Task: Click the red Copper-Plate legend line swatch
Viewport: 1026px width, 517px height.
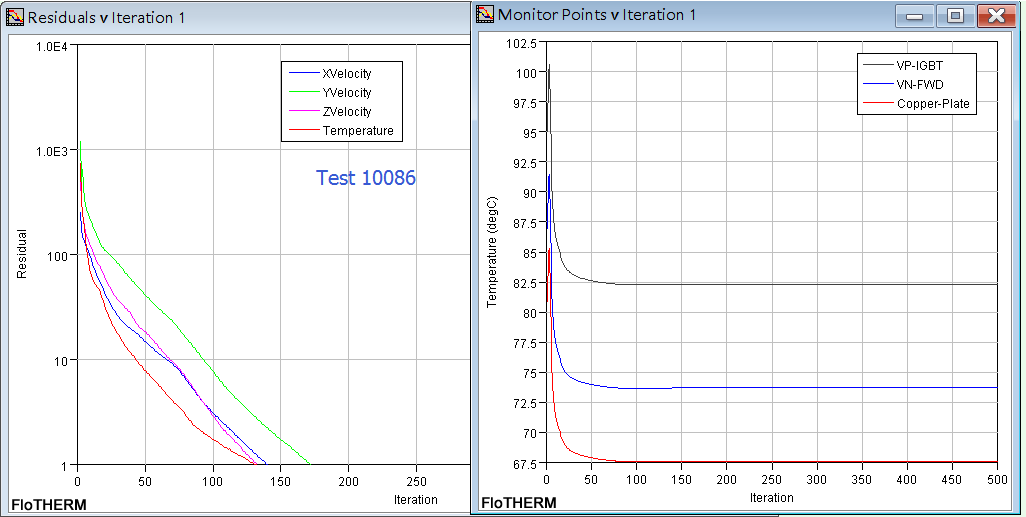Action: 878,103
